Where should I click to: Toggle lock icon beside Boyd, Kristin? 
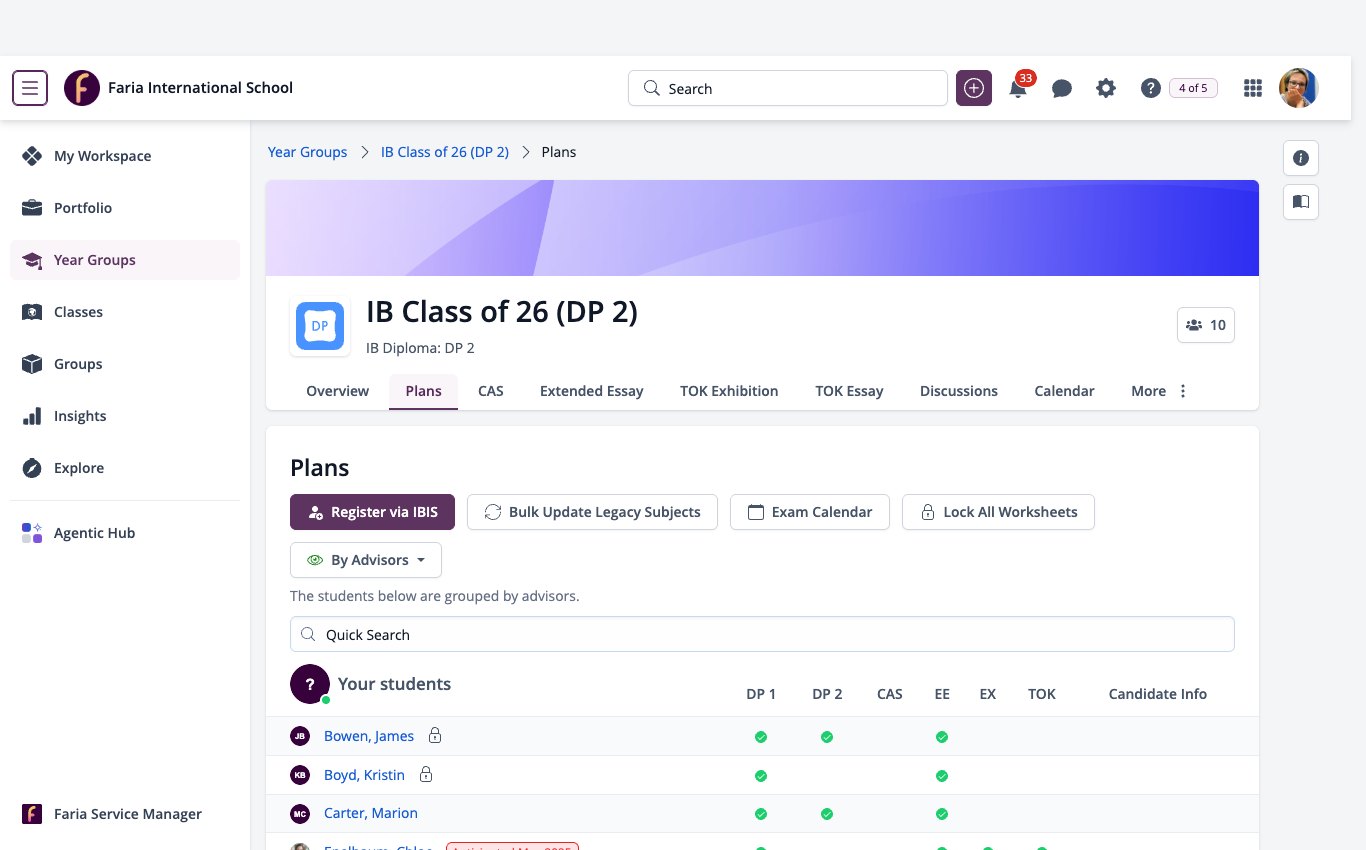(426, 774)
